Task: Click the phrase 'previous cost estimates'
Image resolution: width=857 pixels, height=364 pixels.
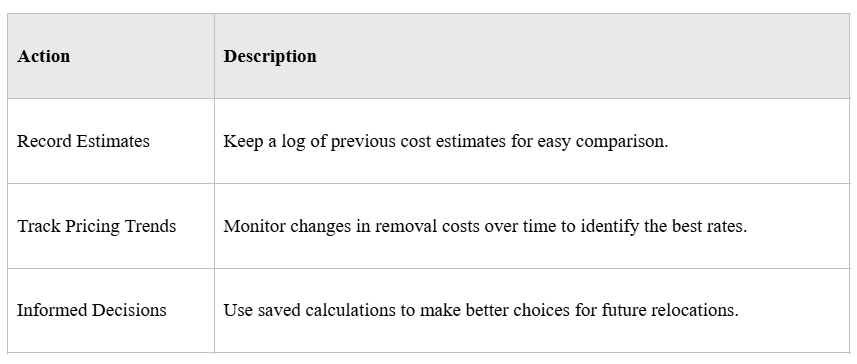Action: point(418,142)
